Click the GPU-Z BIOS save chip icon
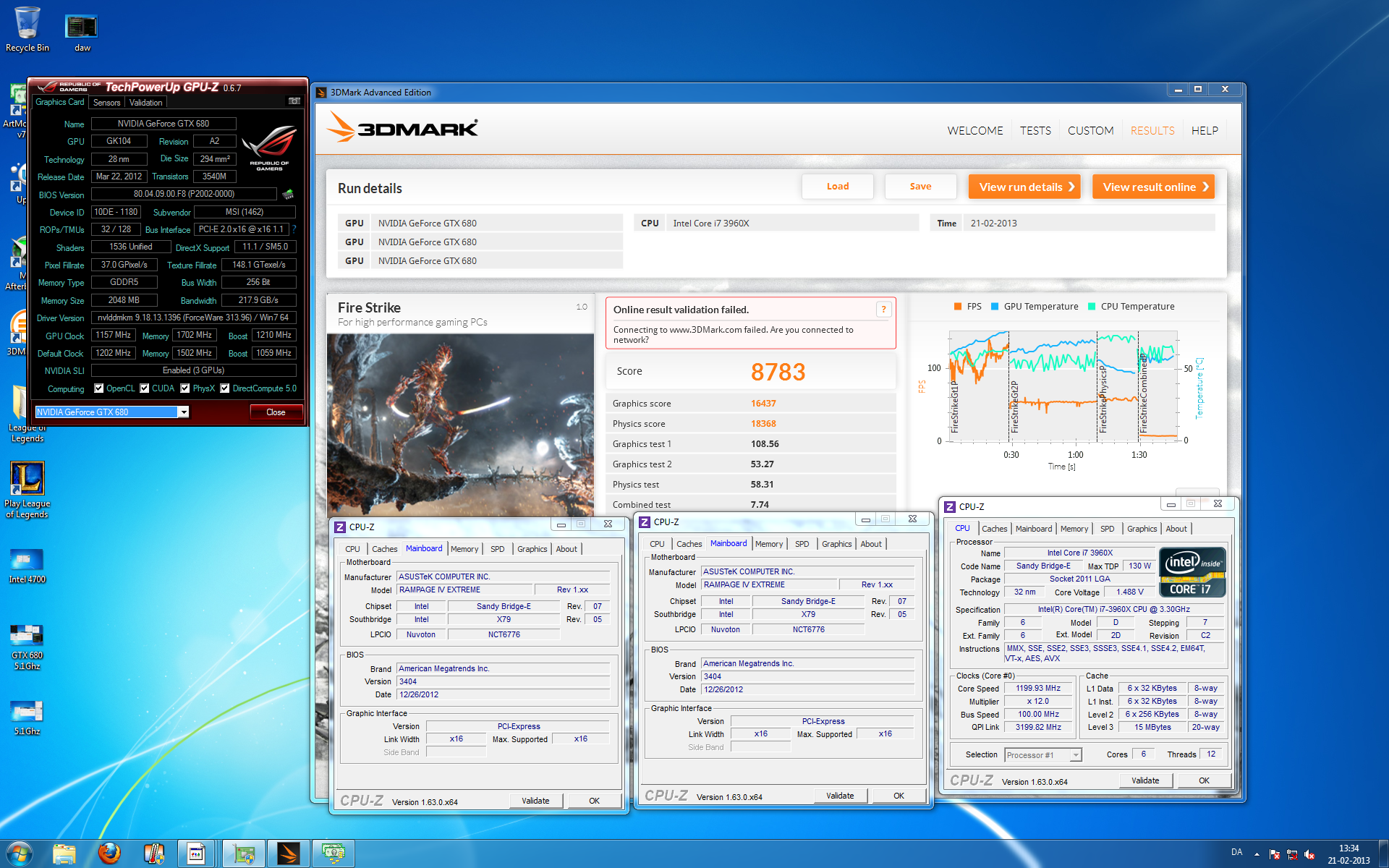1389x868 pixels. pos(288,194)
